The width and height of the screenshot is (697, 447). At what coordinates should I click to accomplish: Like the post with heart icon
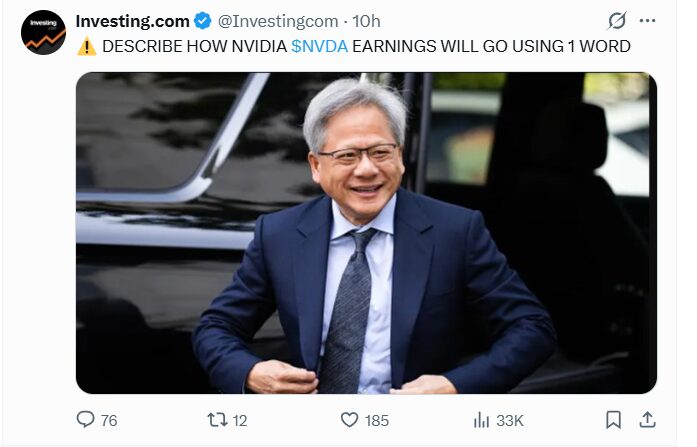tap(349, 420)
